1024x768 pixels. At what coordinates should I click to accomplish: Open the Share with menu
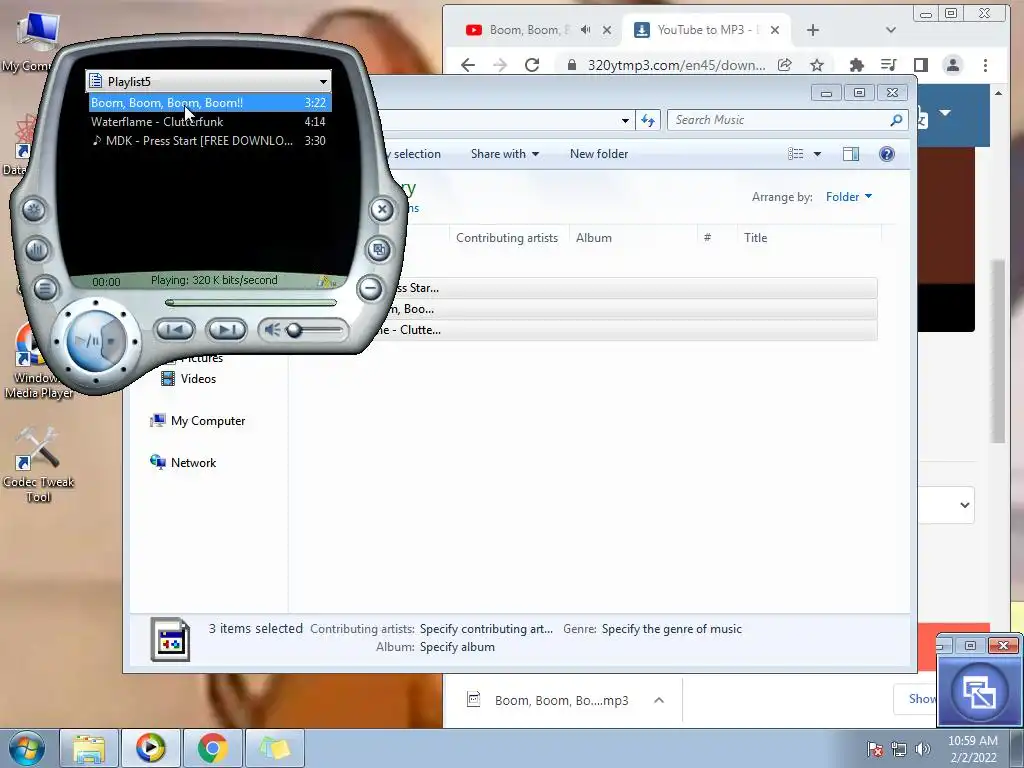[x=505, y=154]
